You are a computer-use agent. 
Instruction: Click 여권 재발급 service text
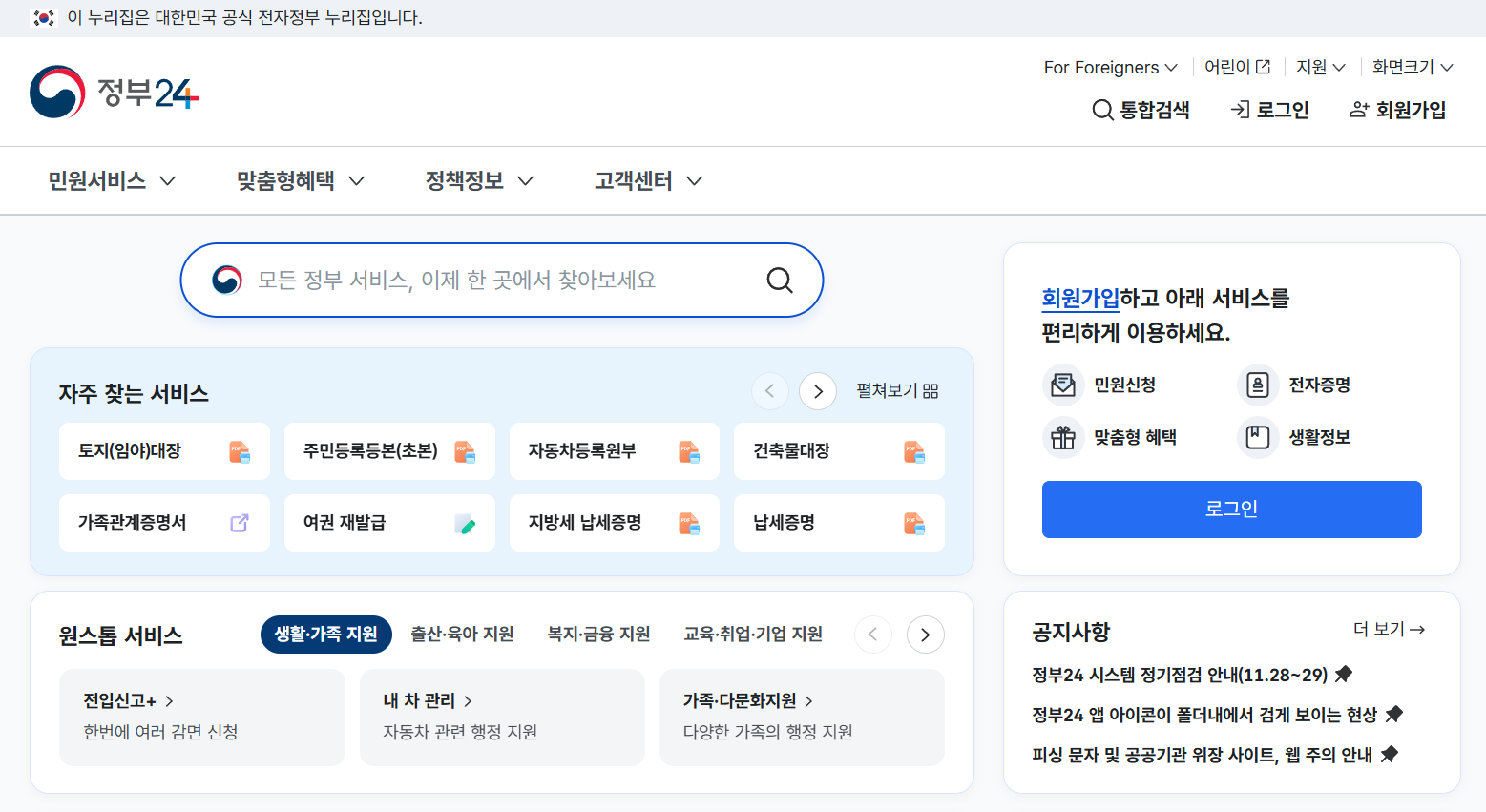[x=345, y=523]
